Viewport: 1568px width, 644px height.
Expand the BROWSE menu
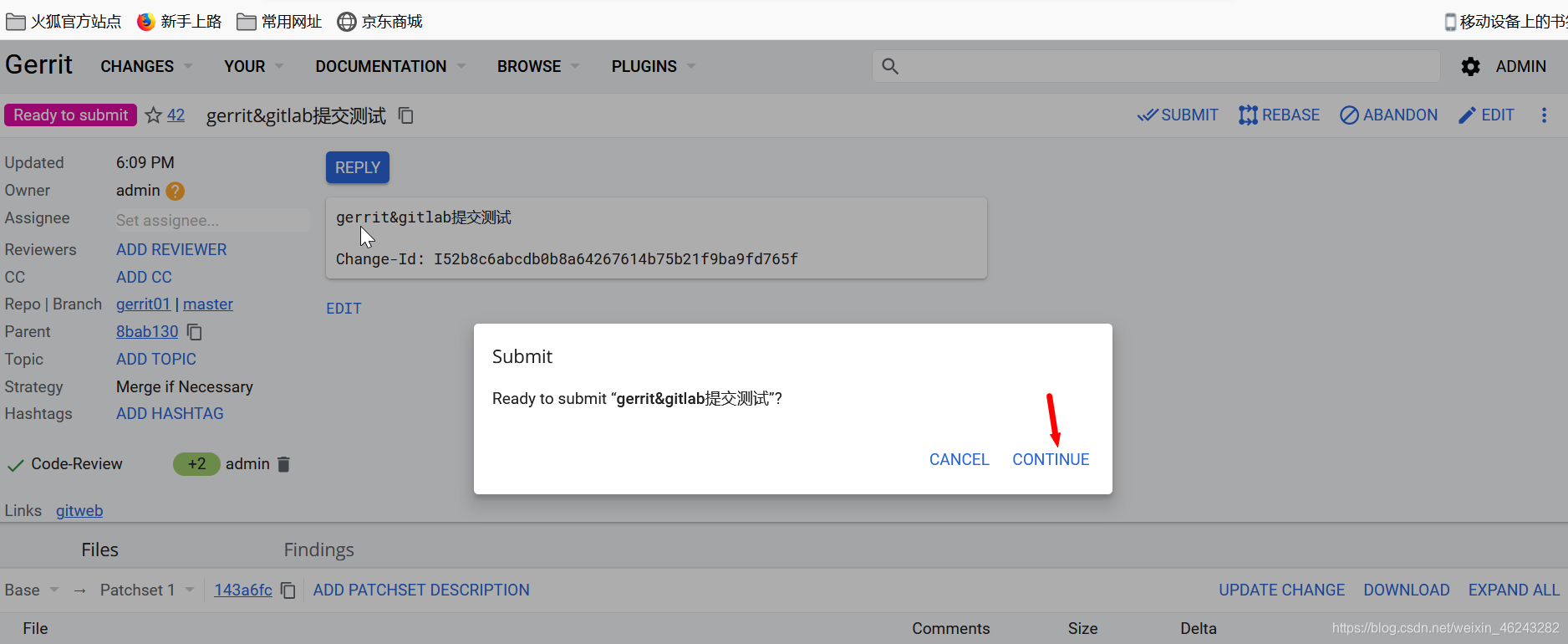click(537, 66)
